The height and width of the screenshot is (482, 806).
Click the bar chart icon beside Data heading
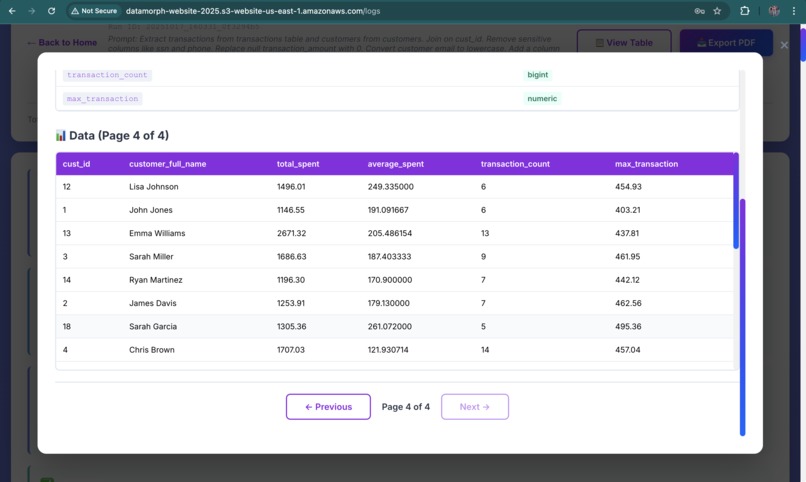click(x=61, y=136)
